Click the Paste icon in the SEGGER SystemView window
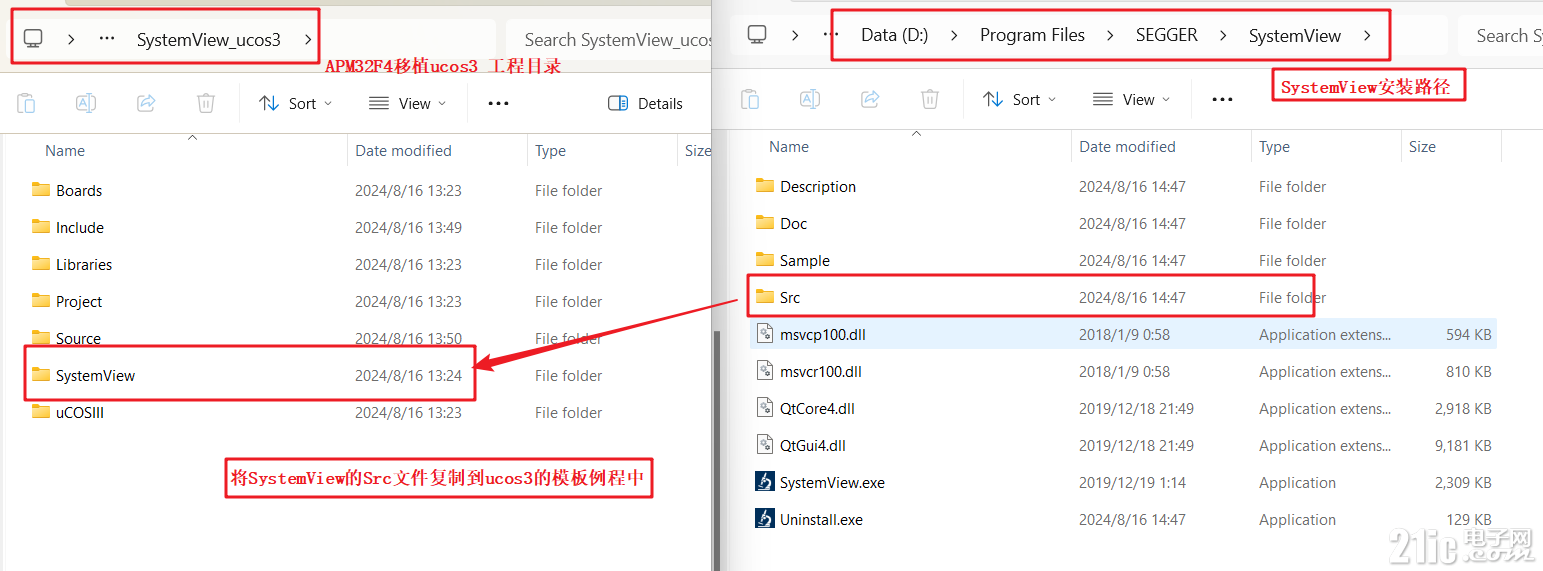The image size is (1543, 571). 750,99
